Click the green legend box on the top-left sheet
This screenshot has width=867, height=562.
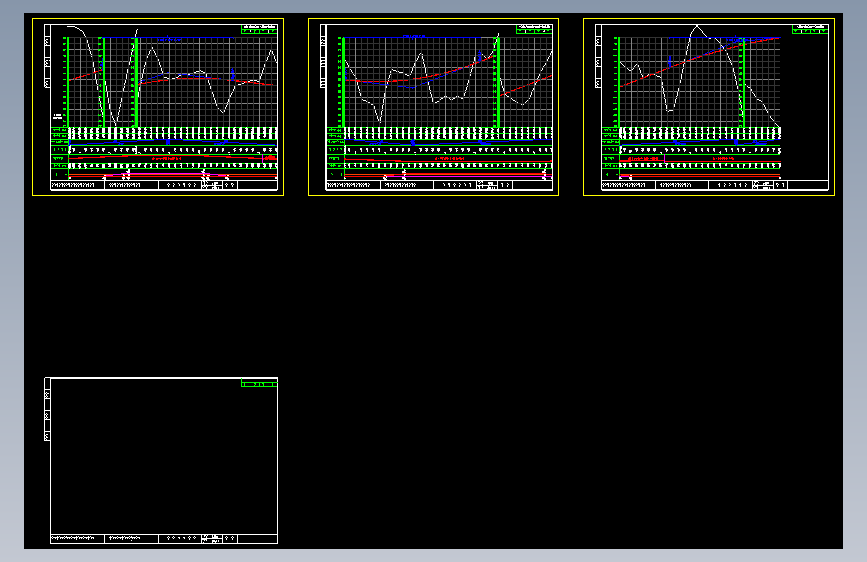[x=259, y=29]
